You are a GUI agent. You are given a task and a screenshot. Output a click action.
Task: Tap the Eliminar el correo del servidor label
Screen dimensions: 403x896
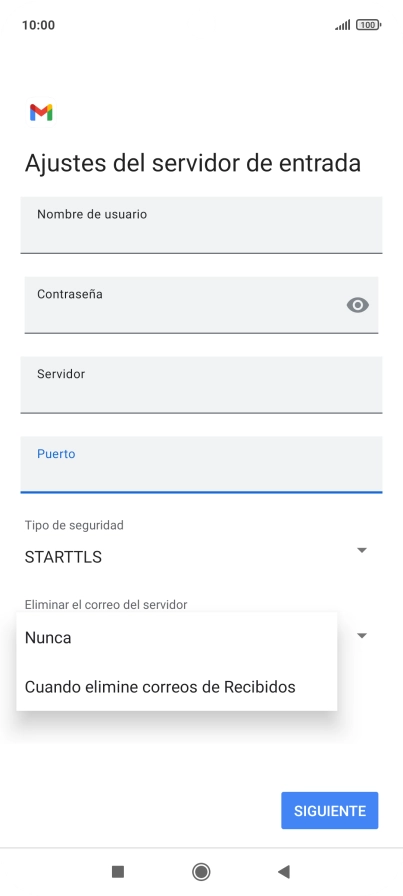[x=106, y=604]
